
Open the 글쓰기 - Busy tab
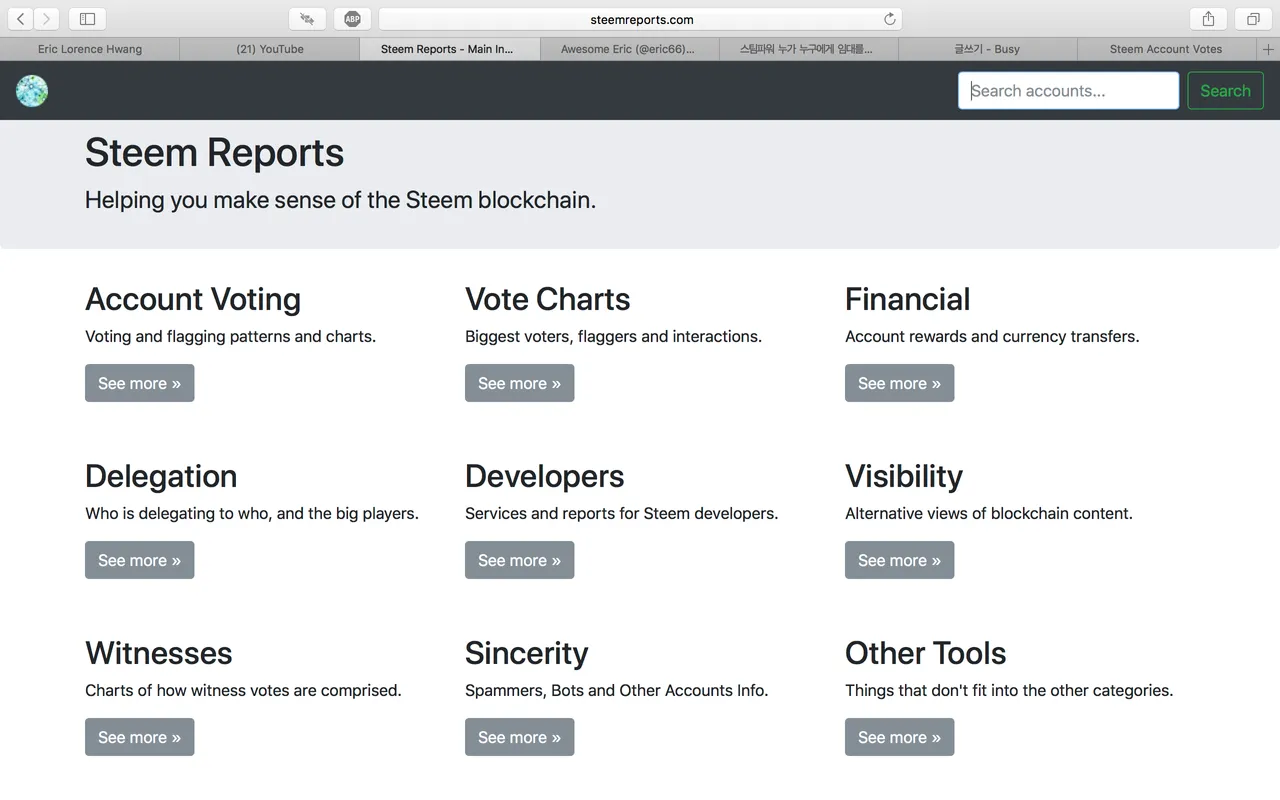pos(987,49)
